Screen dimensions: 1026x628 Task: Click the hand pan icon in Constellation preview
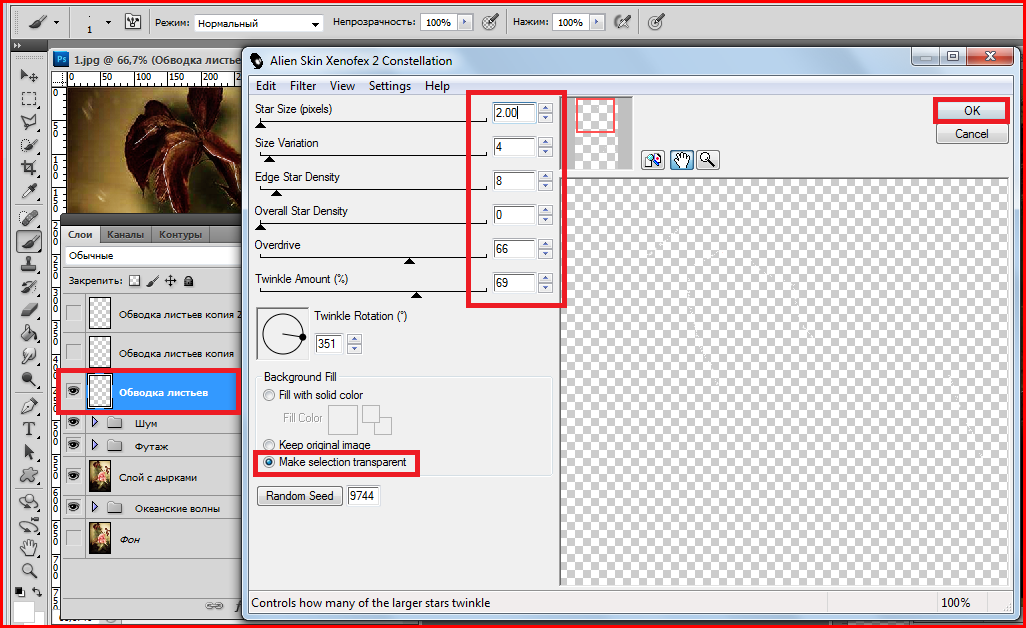click(x=681, y=160)
